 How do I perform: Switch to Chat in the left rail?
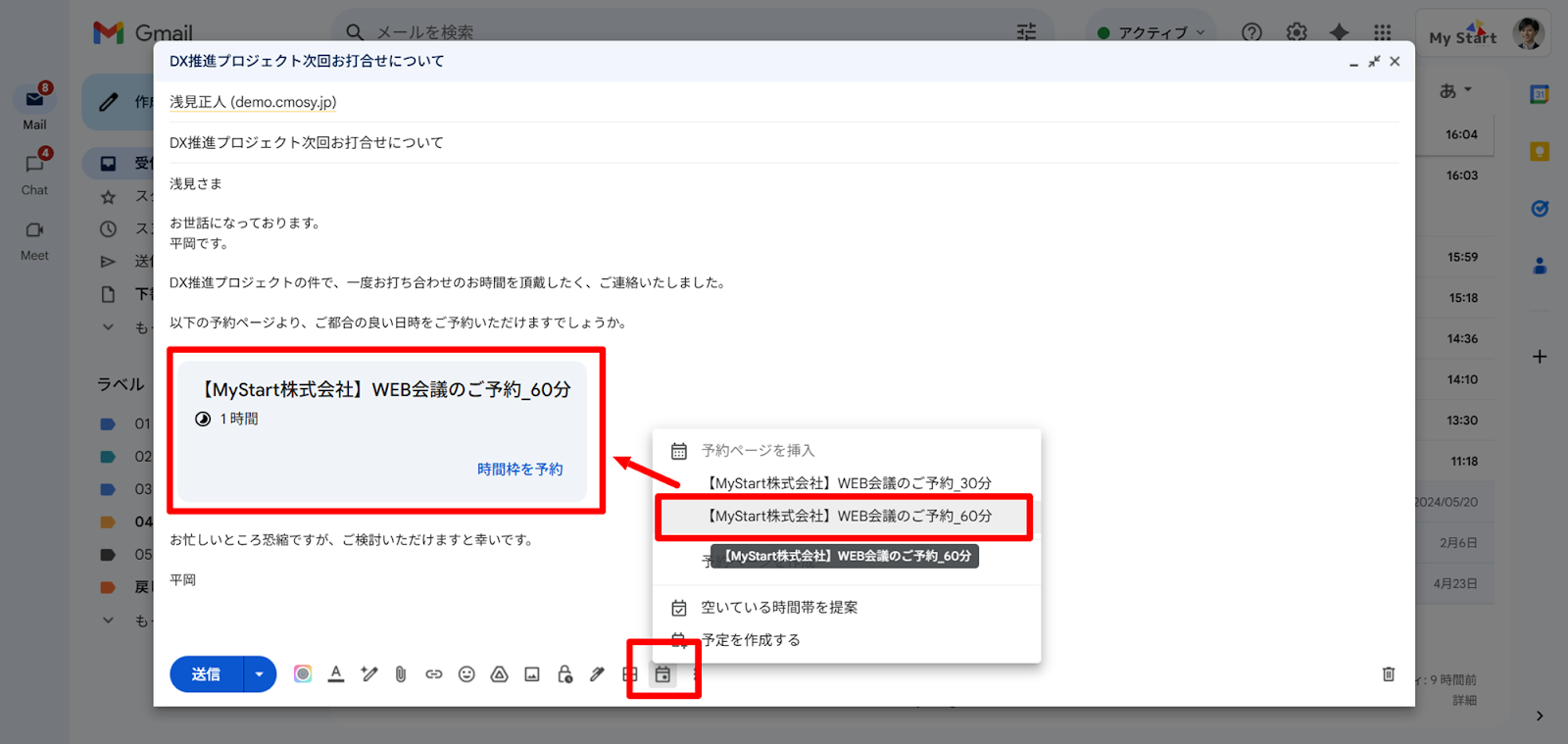point(34,173)
